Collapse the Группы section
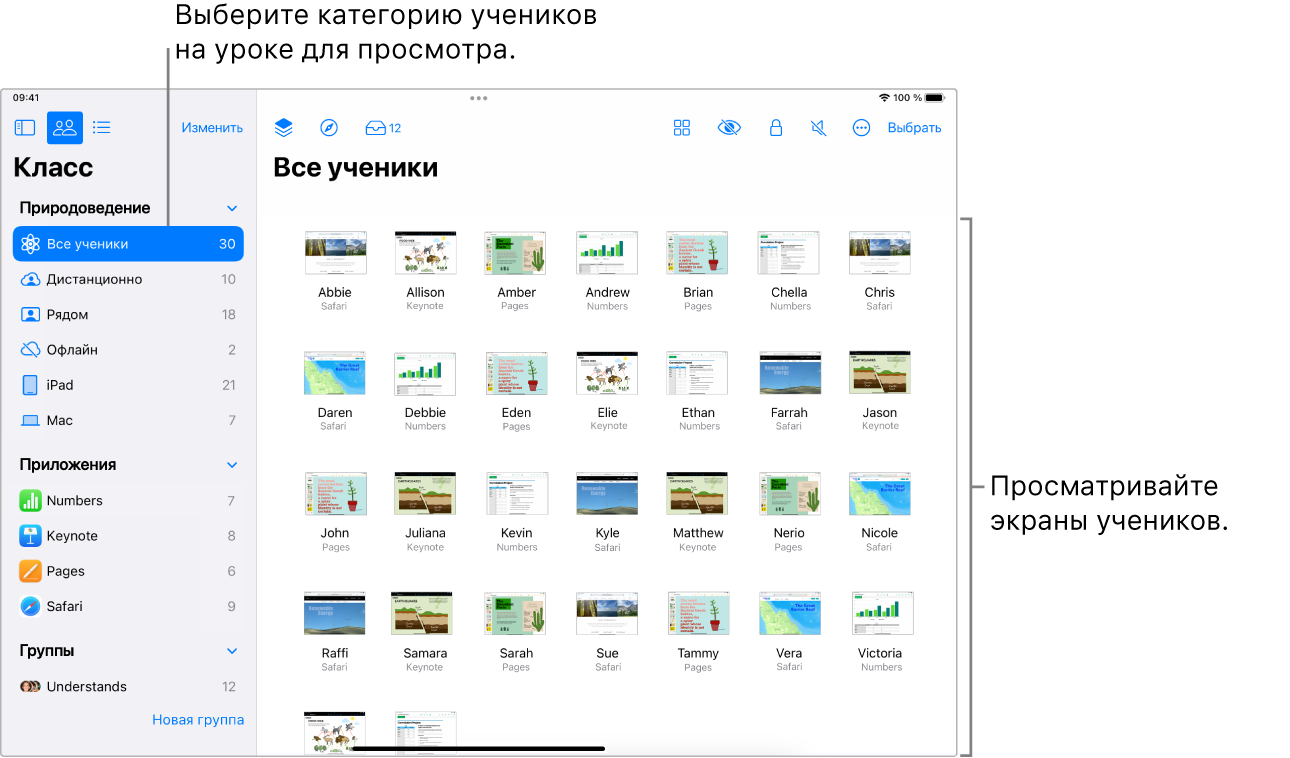This screenshot has height=758, width=1290. click(x=232, y=650)
